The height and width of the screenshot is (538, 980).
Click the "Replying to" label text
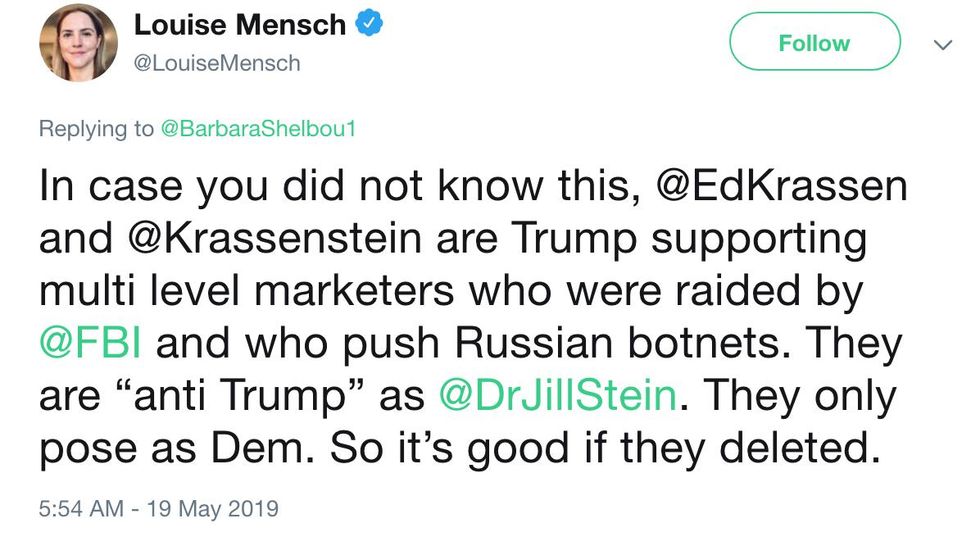96,129
